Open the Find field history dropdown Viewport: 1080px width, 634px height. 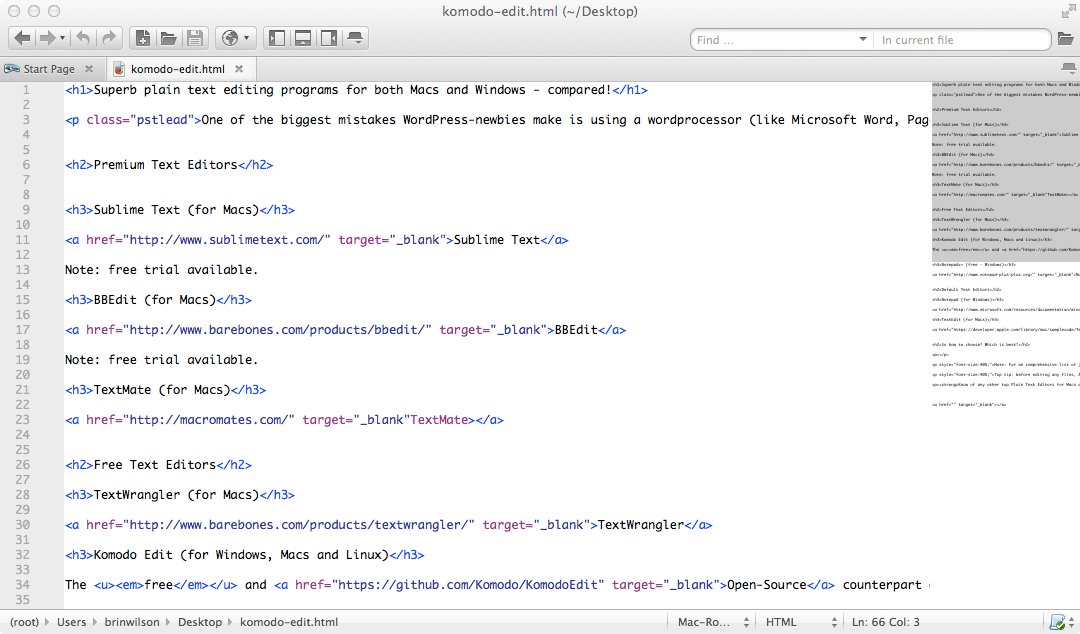click(x=863, y=39)
